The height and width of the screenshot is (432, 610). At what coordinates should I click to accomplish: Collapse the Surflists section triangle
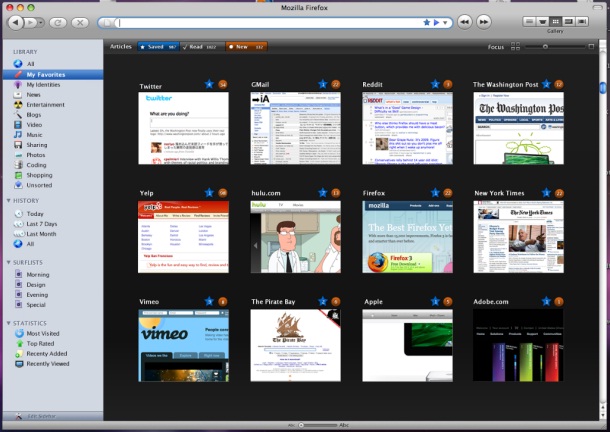8,262
